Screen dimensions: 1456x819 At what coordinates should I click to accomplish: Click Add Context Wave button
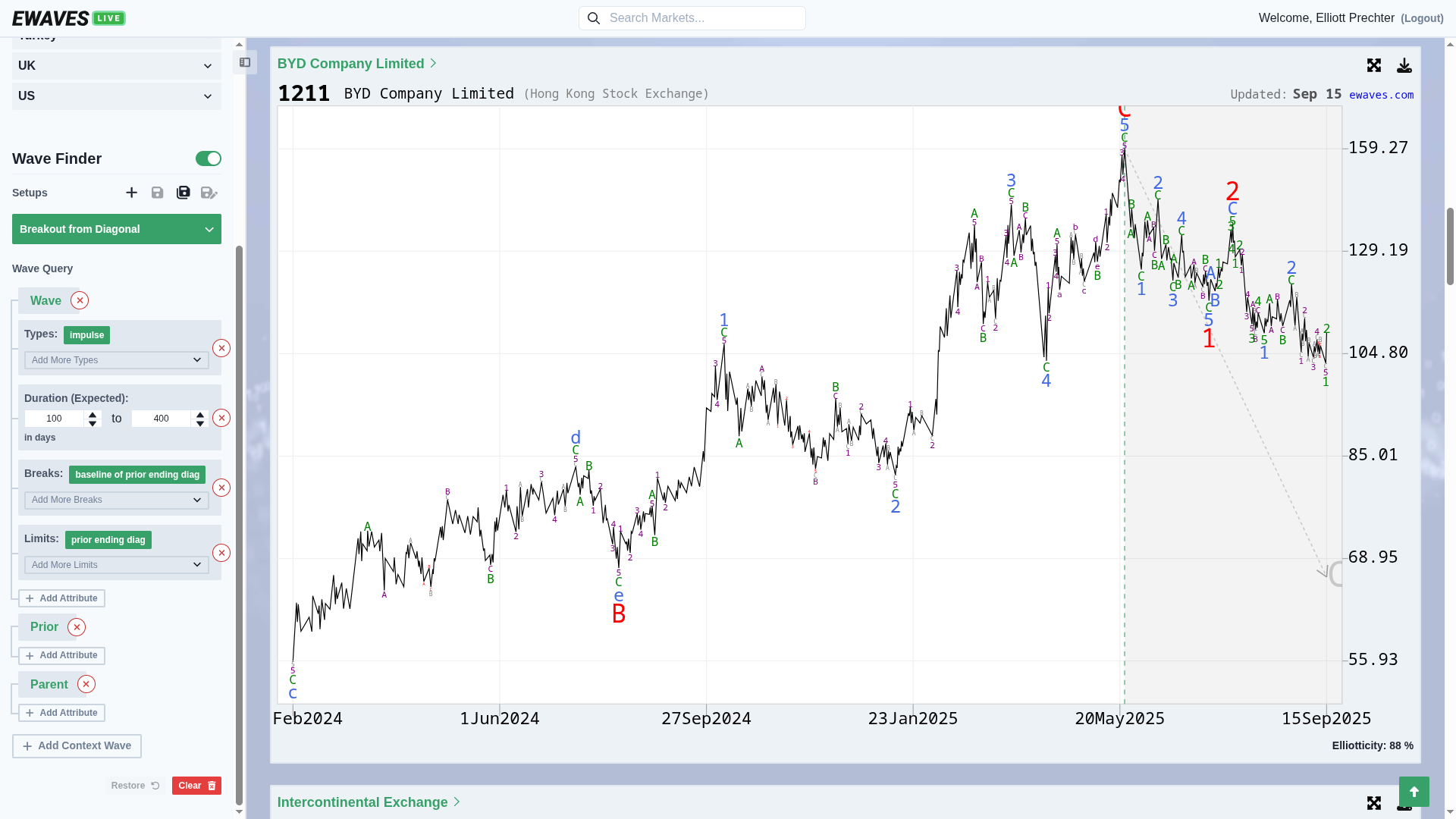click(77, 746)
